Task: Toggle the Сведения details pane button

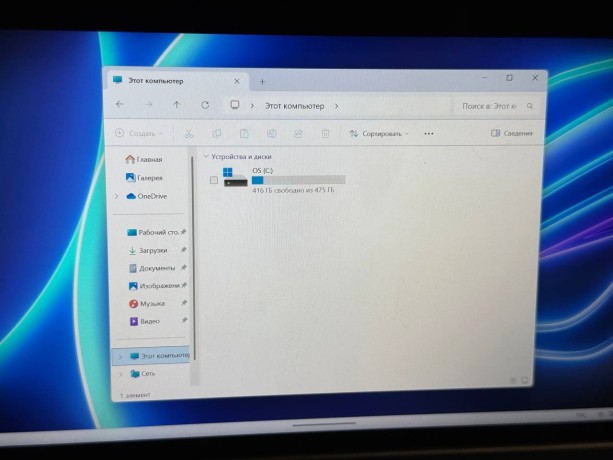Action: pos(511,133)
